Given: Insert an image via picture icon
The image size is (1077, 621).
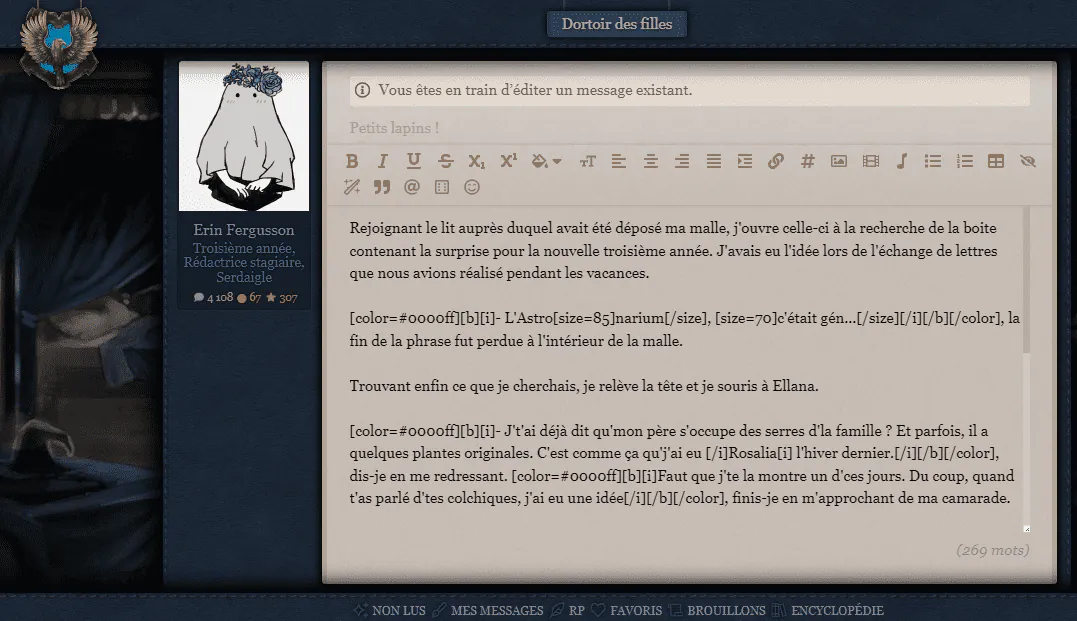Looking at the screenshot, I should [x=839, y=161].
